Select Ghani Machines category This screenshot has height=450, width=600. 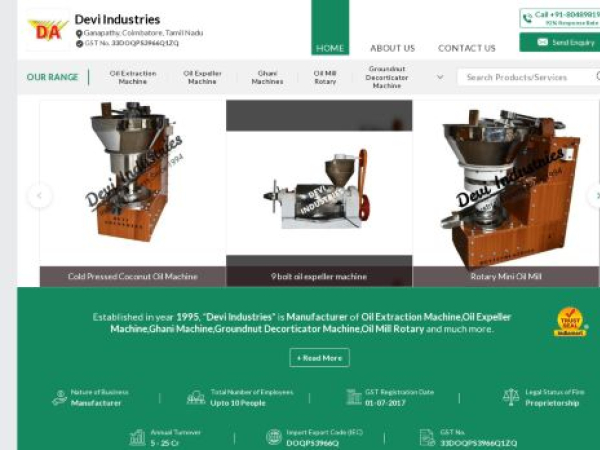[267, 77]
